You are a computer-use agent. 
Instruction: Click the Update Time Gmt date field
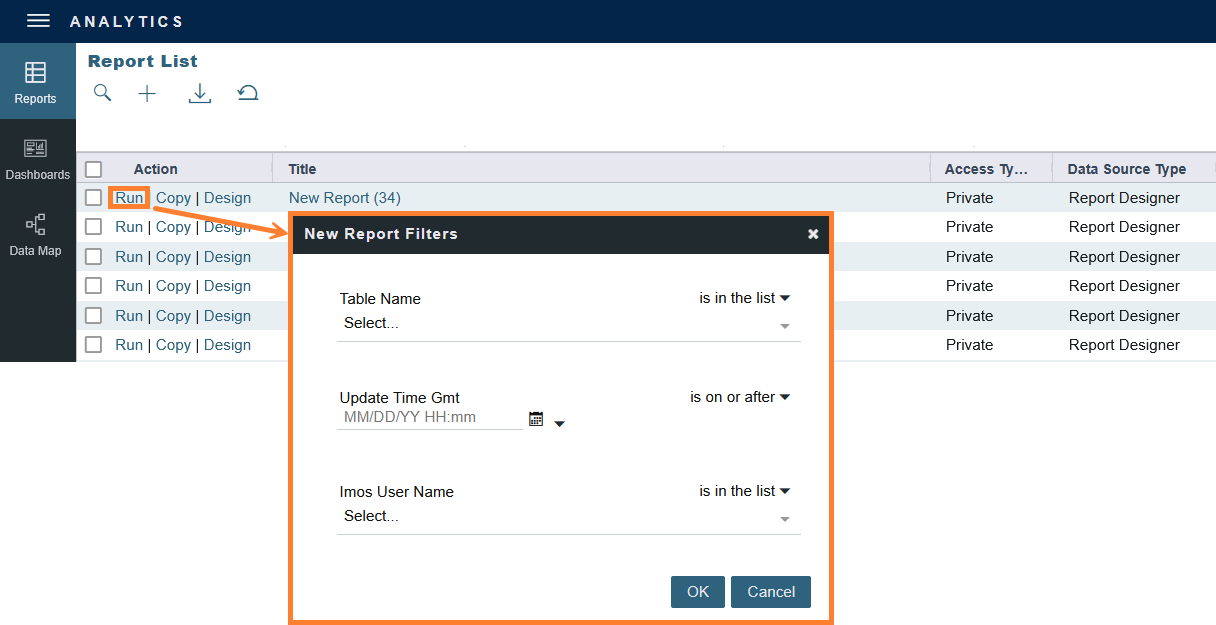click(429, 418)
